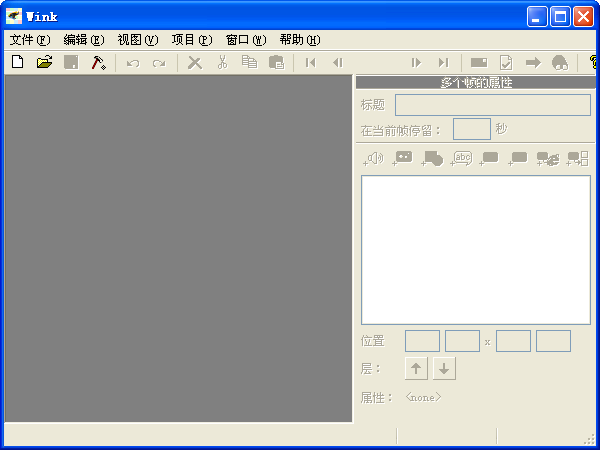This screenshot has width=600, height=450.
Task: Click the hammer Render icon
Action: pos(98,62)
